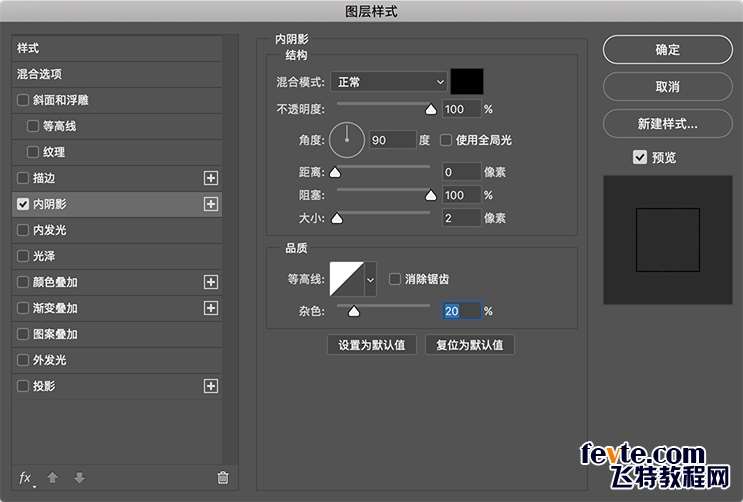
Task: Click the 不透明度 slider handle
Action: coord(431,110)
